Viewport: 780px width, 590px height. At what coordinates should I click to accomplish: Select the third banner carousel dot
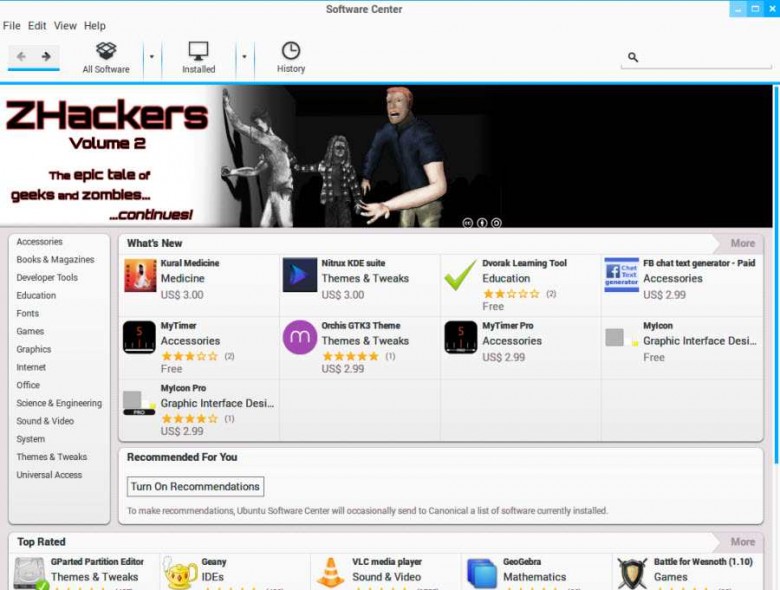(x=496, y=223)
